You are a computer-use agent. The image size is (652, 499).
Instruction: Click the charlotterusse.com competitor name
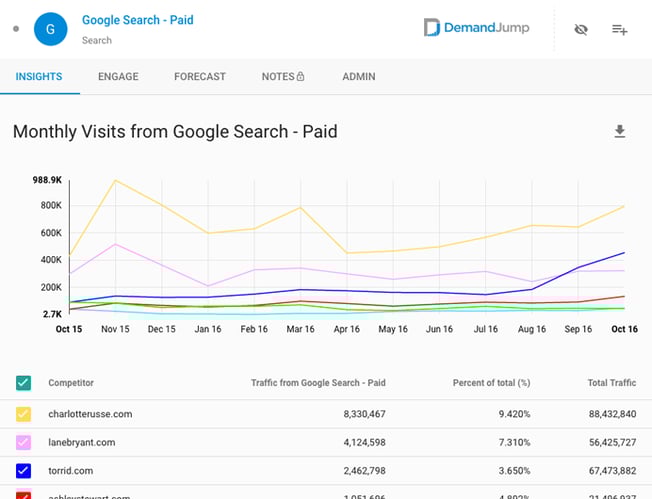click(90, 414)
